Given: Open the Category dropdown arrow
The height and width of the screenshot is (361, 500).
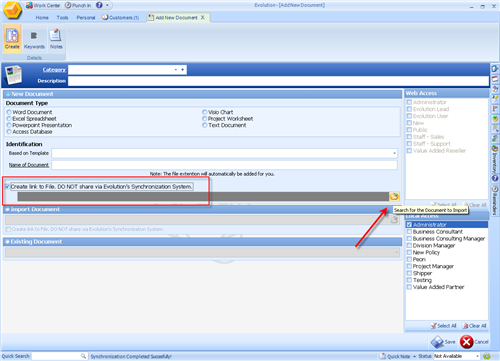Looking at the screenshot, I should (176, 70).
